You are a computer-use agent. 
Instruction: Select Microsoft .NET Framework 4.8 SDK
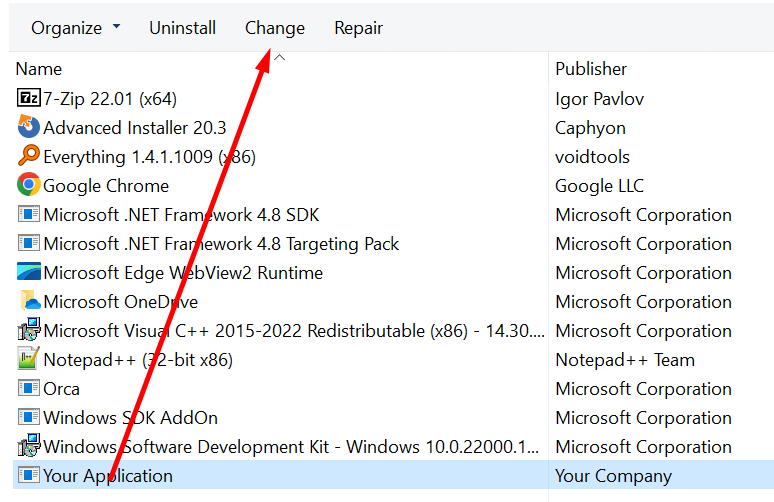point(182,215)
